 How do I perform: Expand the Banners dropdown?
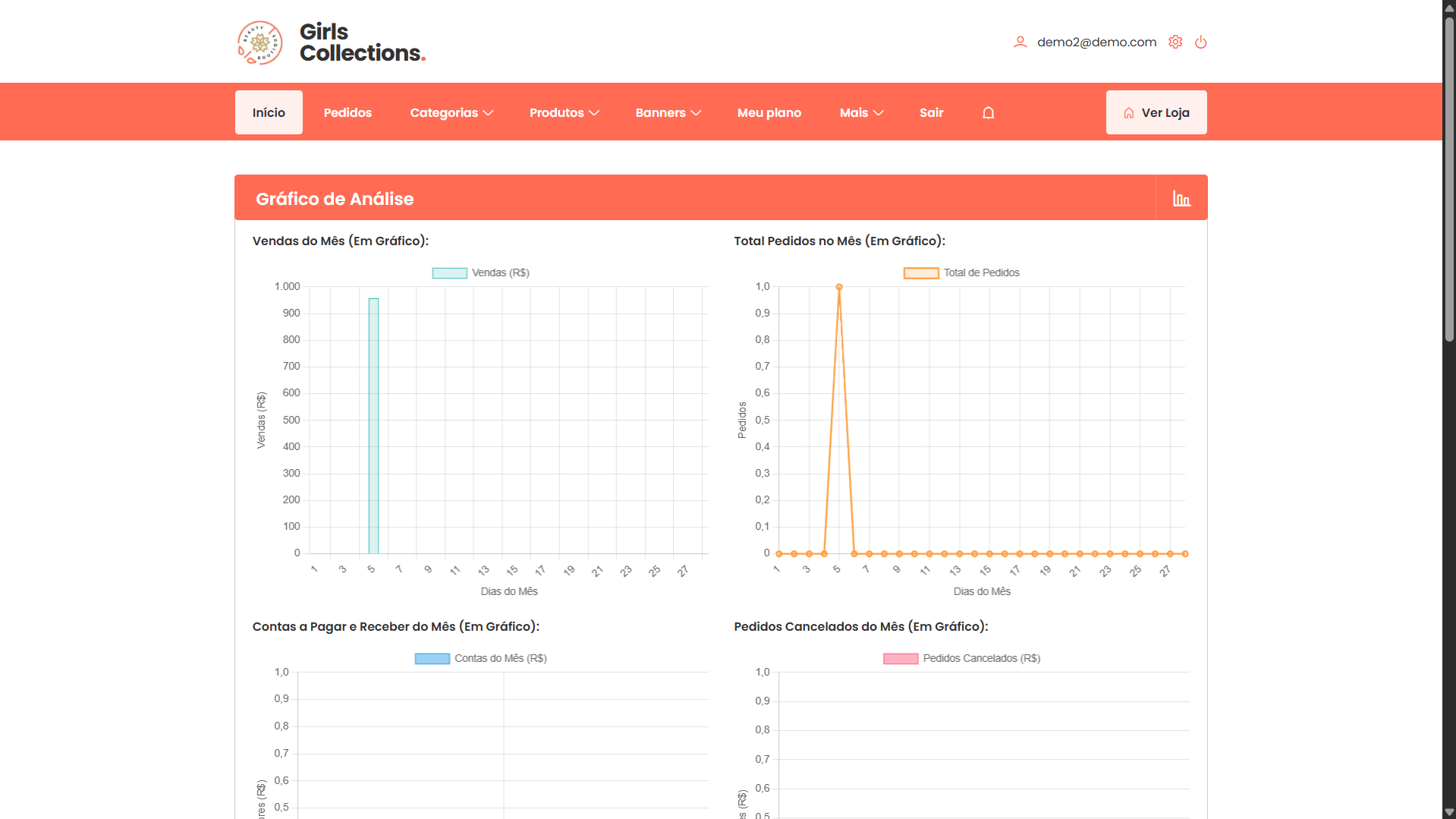point(667,112)
